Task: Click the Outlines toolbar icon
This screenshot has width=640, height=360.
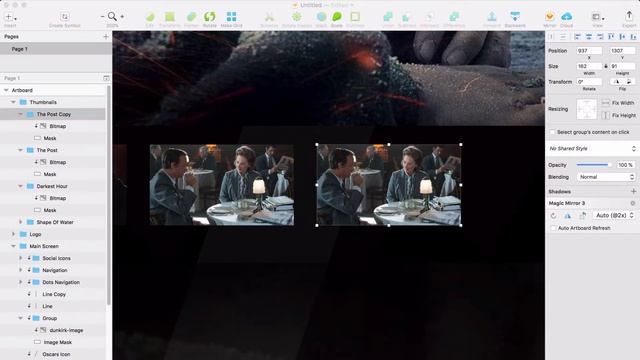Action: [x=355, y=17]
